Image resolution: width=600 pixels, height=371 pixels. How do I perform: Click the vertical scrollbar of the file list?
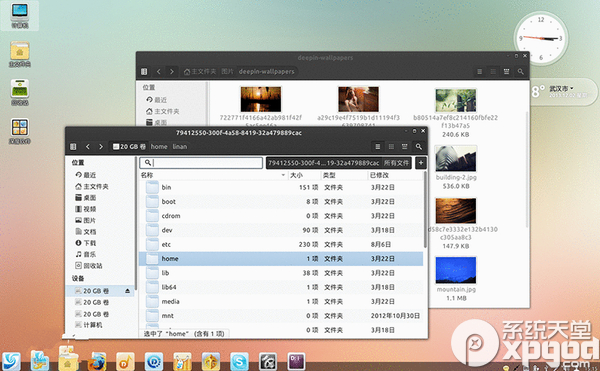(425, 210)
